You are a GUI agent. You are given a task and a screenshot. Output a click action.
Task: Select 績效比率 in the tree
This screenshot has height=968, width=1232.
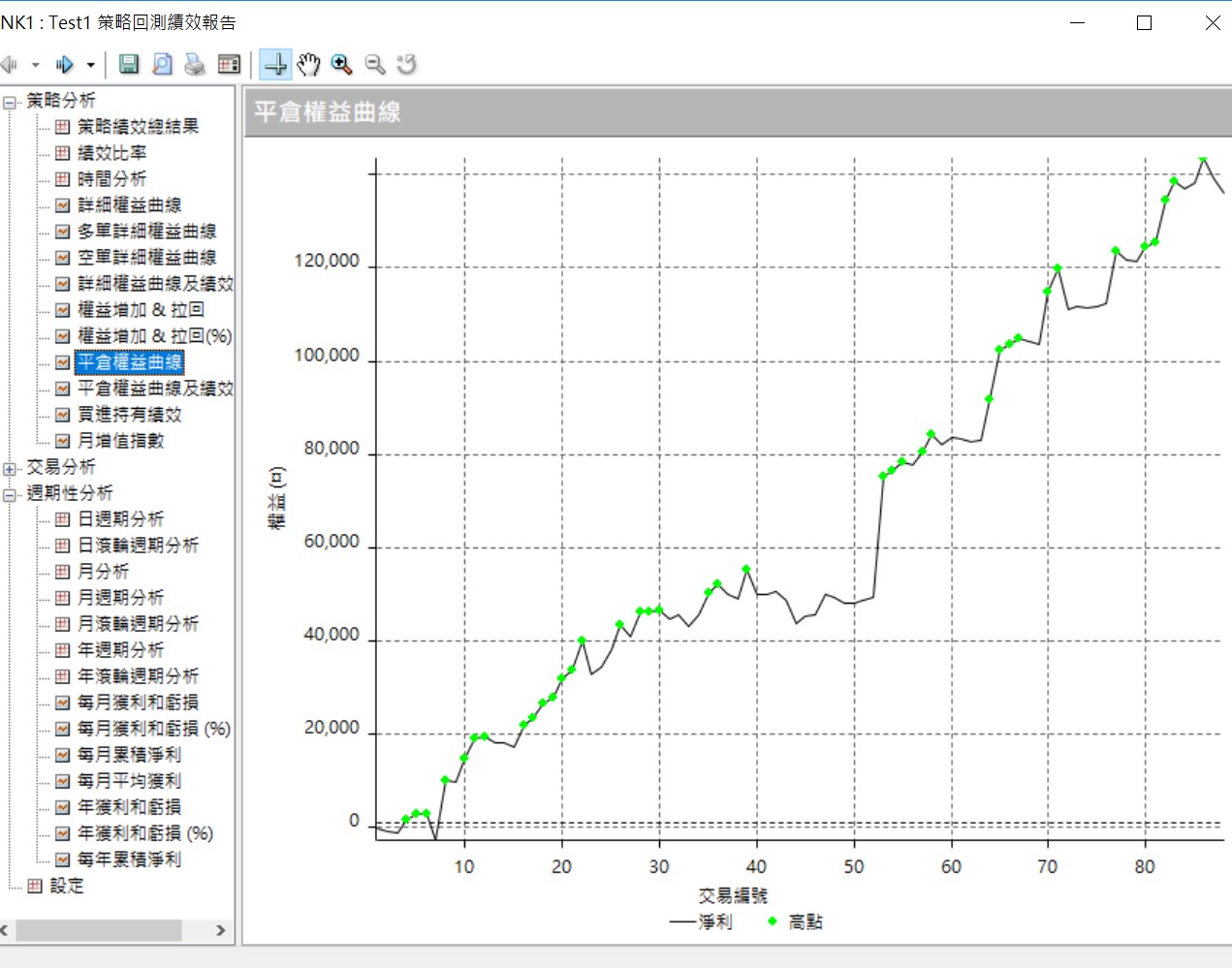point(112,152)
